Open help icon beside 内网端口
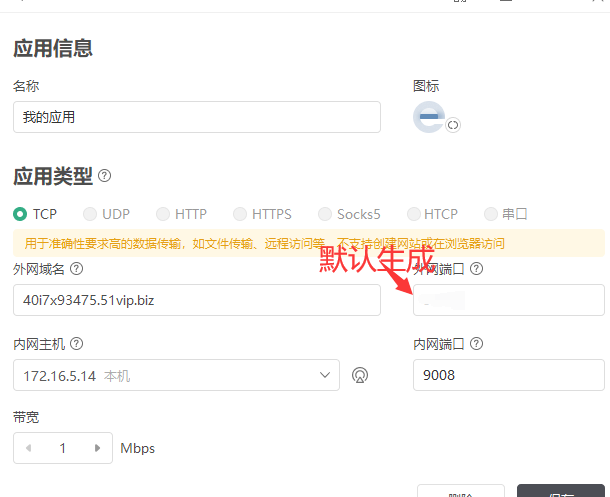The image size is (610, 497). pyautogui.click(x=477, y=344)
